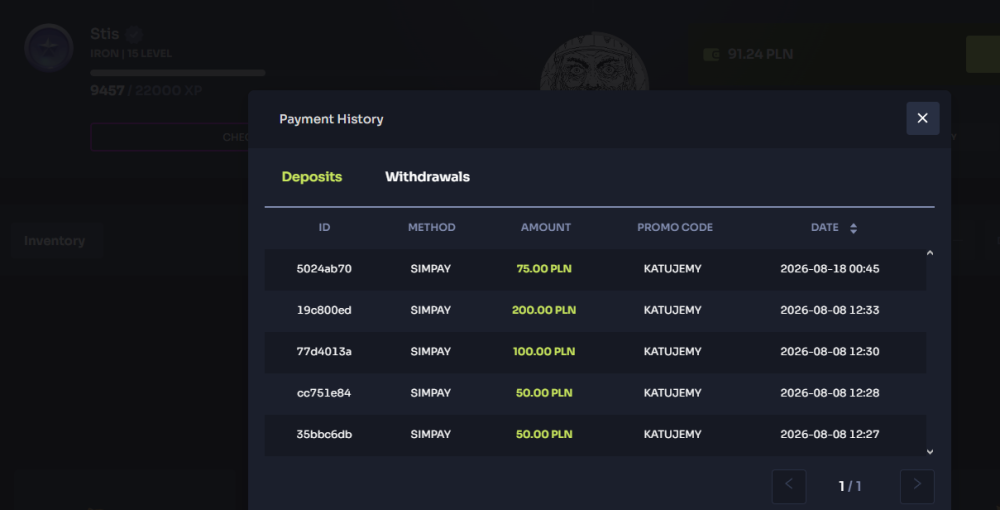Viewport: 1000px width, 510px height.
Task: Click KATUJEMY promo code in row 19c800ed
Action: tap(672, 310)
